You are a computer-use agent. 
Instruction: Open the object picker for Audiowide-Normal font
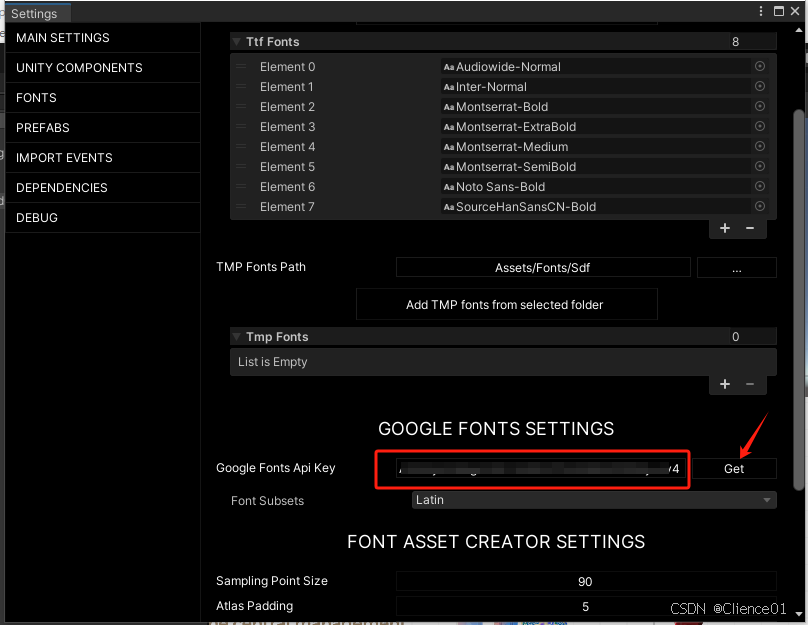(759, 66)
